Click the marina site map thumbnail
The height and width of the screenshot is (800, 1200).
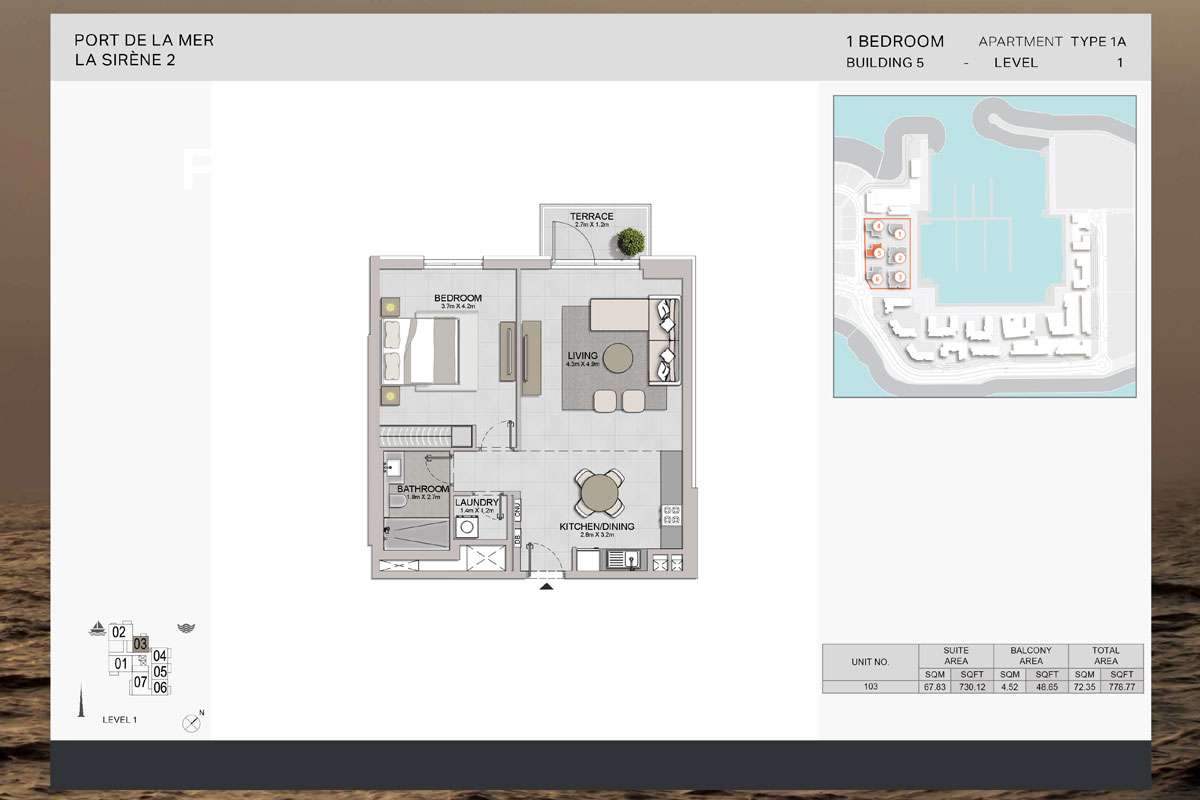point(984,246)
